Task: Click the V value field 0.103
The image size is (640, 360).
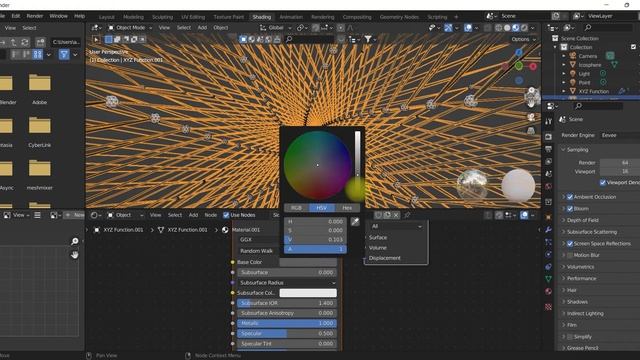Action: [x=315, y=240]
